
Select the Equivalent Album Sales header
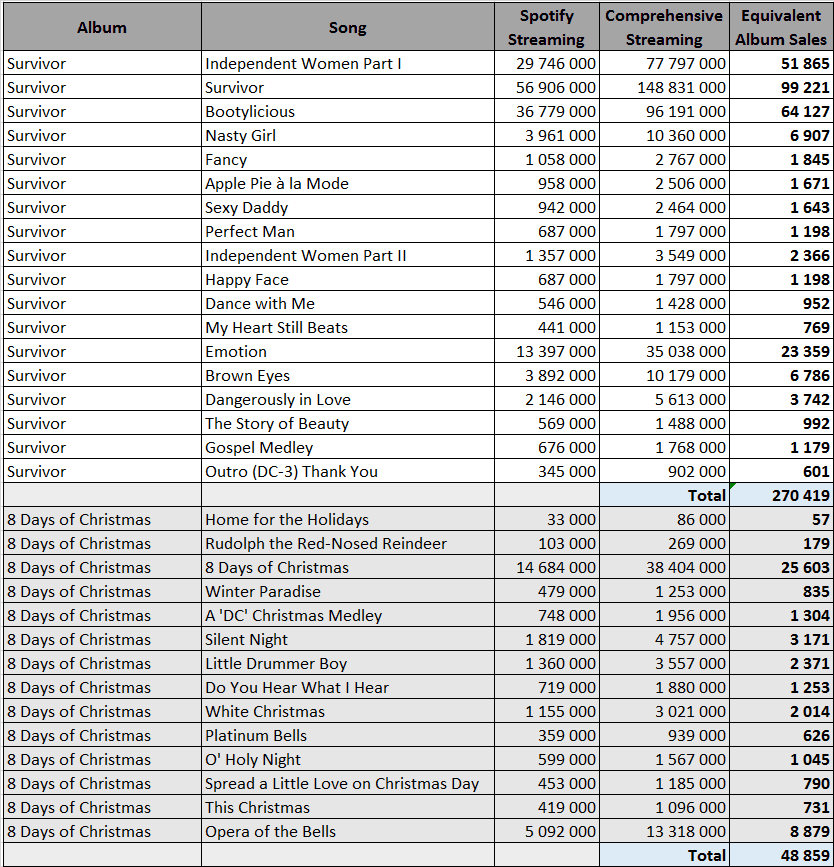click(x=781, y=27)
